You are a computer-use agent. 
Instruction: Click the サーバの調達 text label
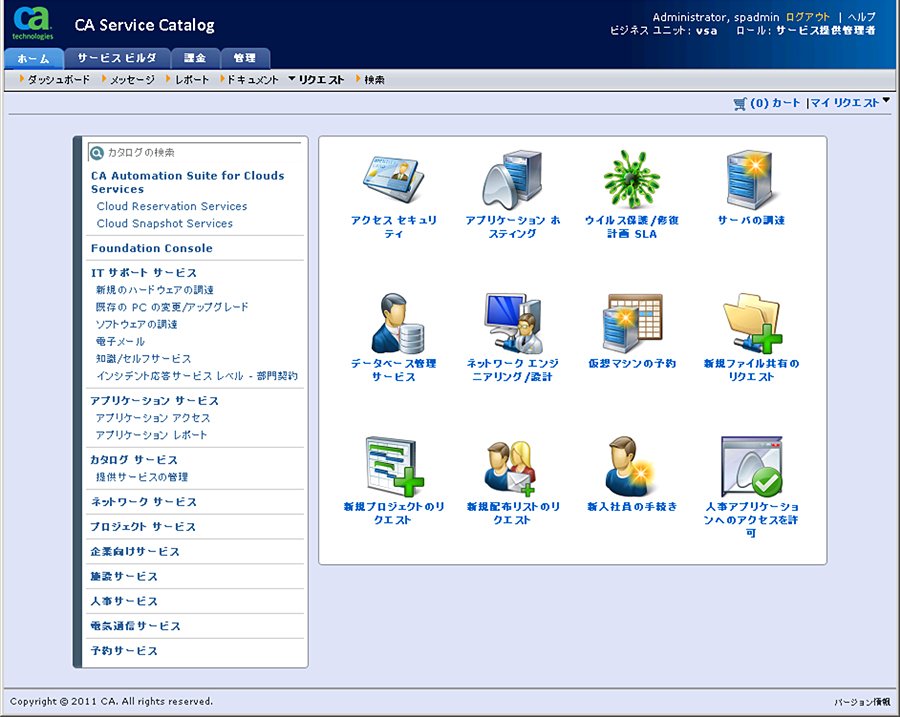coord(751,220)
